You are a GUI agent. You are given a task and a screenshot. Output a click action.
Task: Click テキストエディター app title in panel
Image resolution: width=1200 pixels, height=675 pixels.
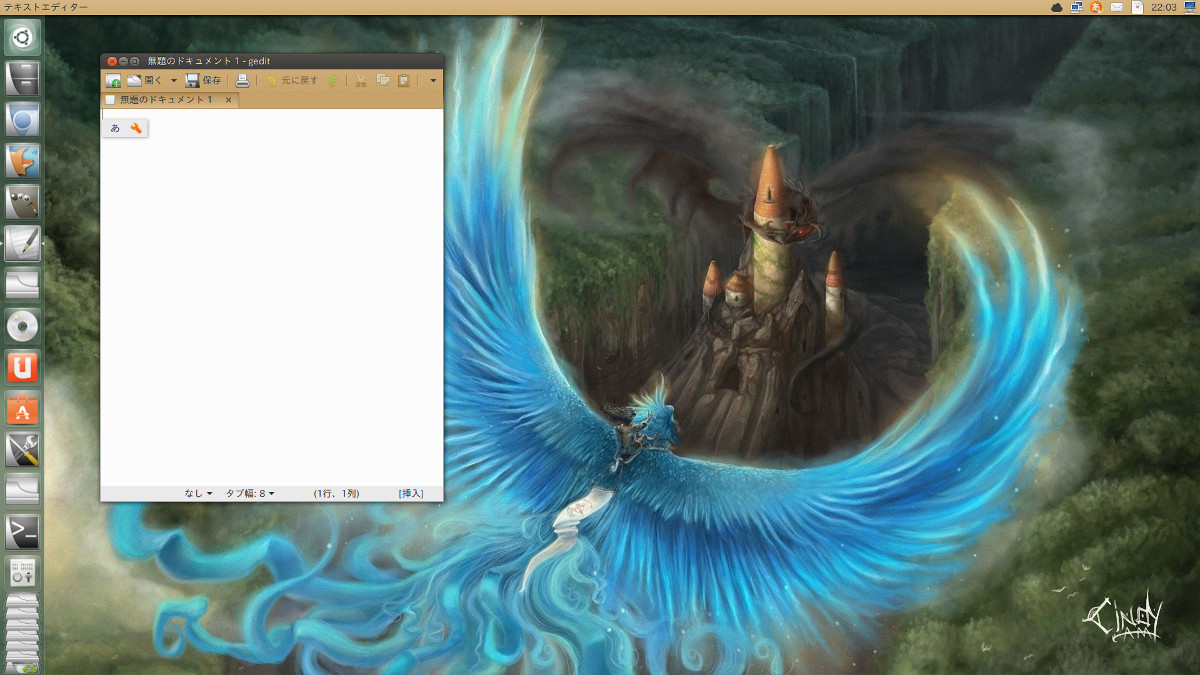[x=45, y=7]
